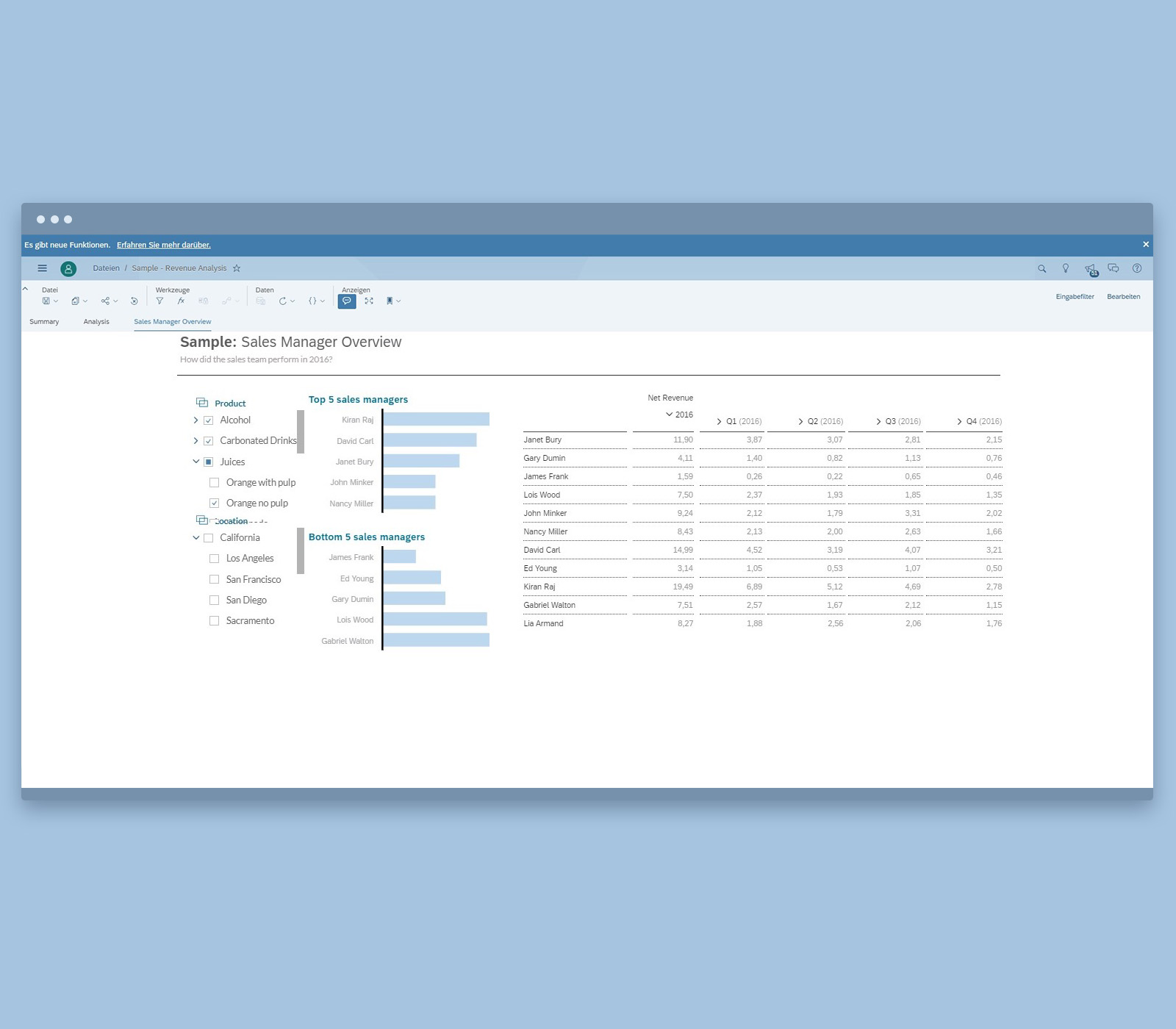The width and height of the screenshot is (1176, 1029).
Task: Open the Erfahren Sie mehr darüber link
Action: [164, 245]
